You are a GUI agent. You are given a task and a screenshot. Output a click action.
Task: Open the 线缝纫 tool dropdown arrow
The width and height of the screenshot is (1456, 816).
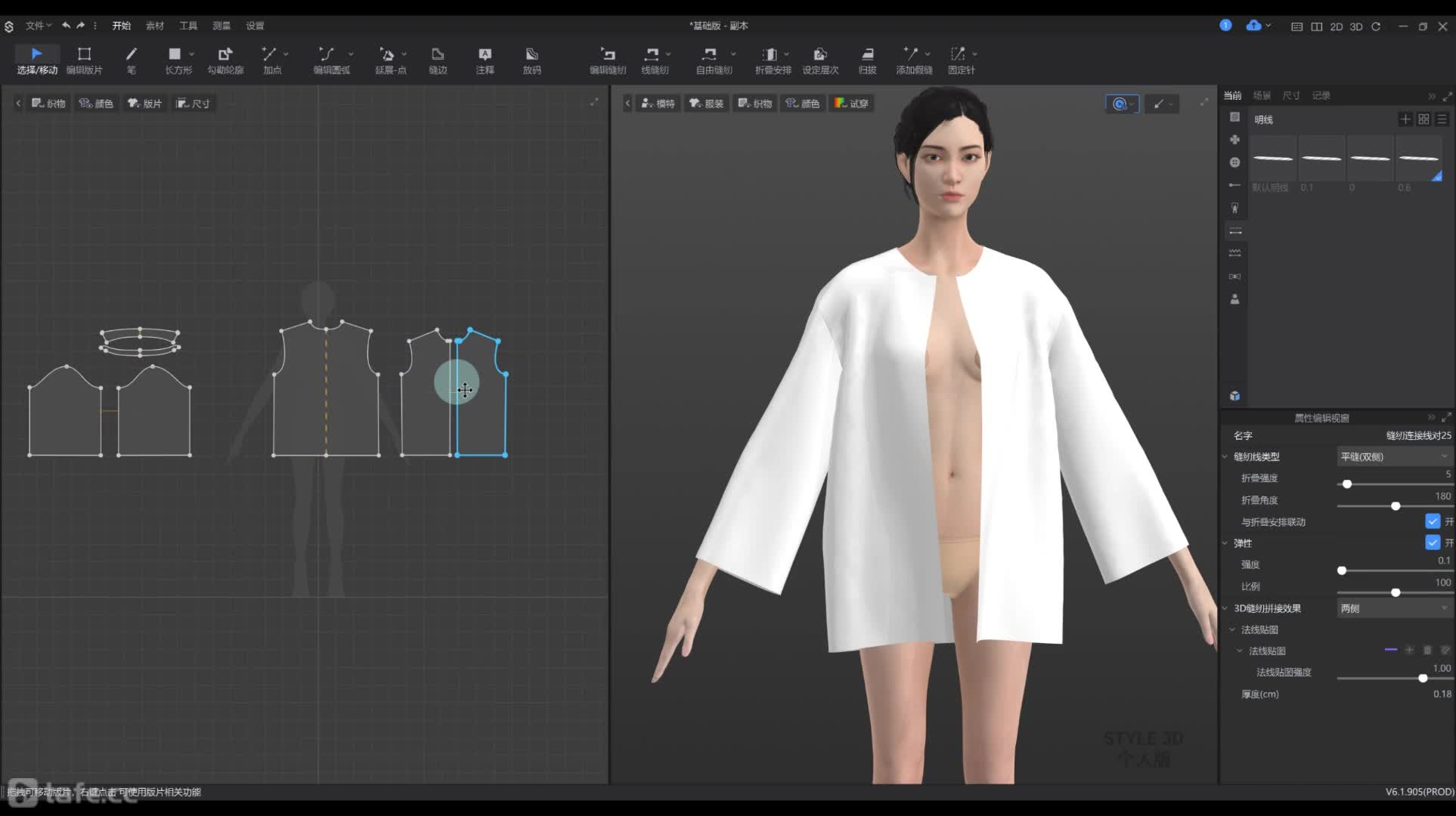668,54
